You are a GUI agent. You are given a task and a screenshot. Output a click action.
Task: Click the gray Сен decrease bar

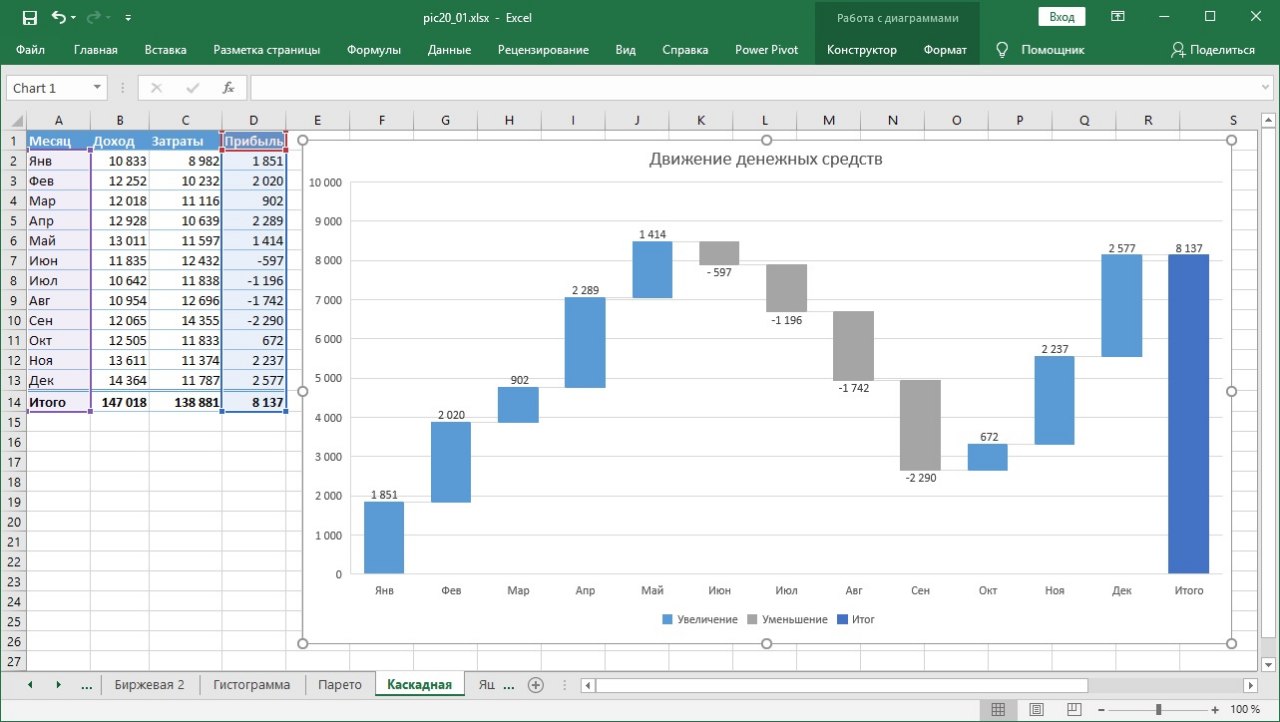(920, 425)
